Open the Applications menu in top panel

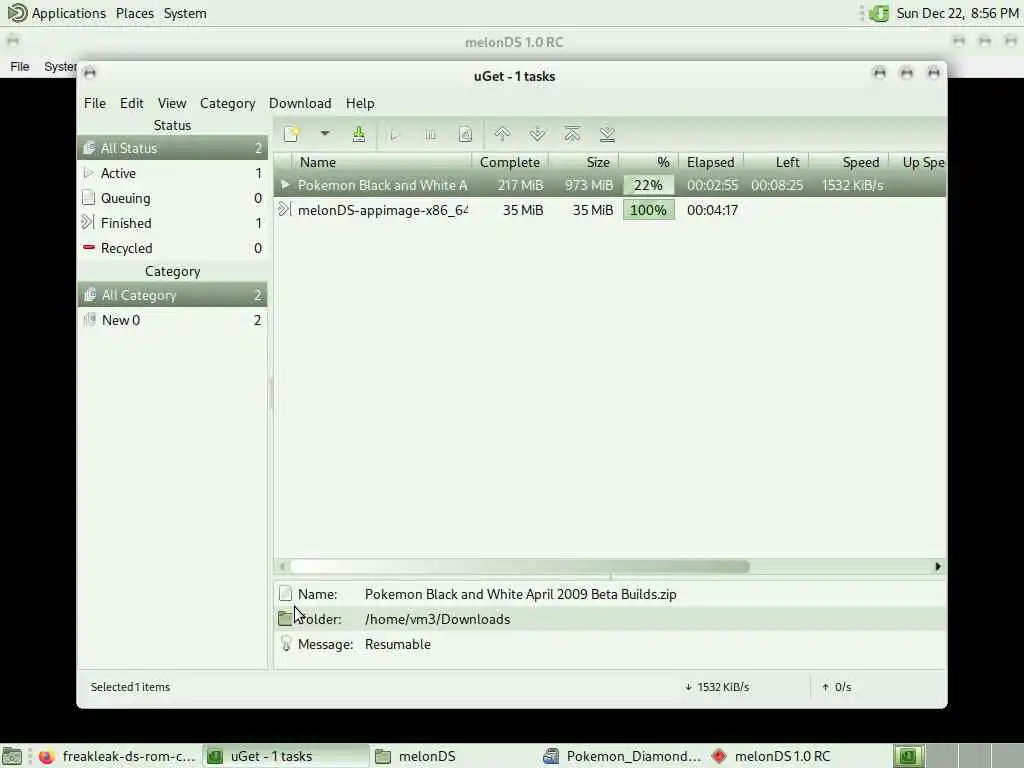click(57, 13)
